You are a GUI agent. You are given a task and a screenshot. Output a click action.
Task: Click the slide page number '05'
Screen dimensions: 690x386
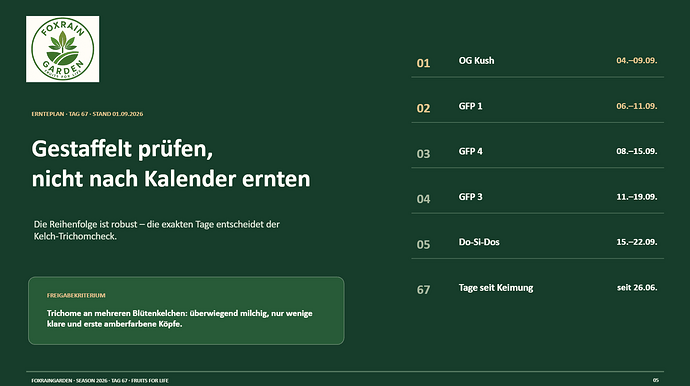(656, 380)
